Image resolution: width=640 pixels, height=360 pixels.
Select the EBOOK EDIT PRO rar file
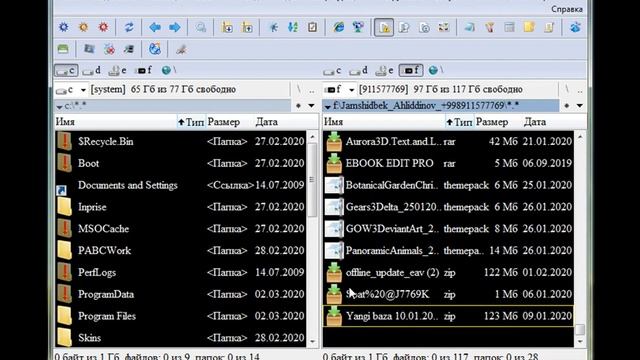(x=448, y=163)
